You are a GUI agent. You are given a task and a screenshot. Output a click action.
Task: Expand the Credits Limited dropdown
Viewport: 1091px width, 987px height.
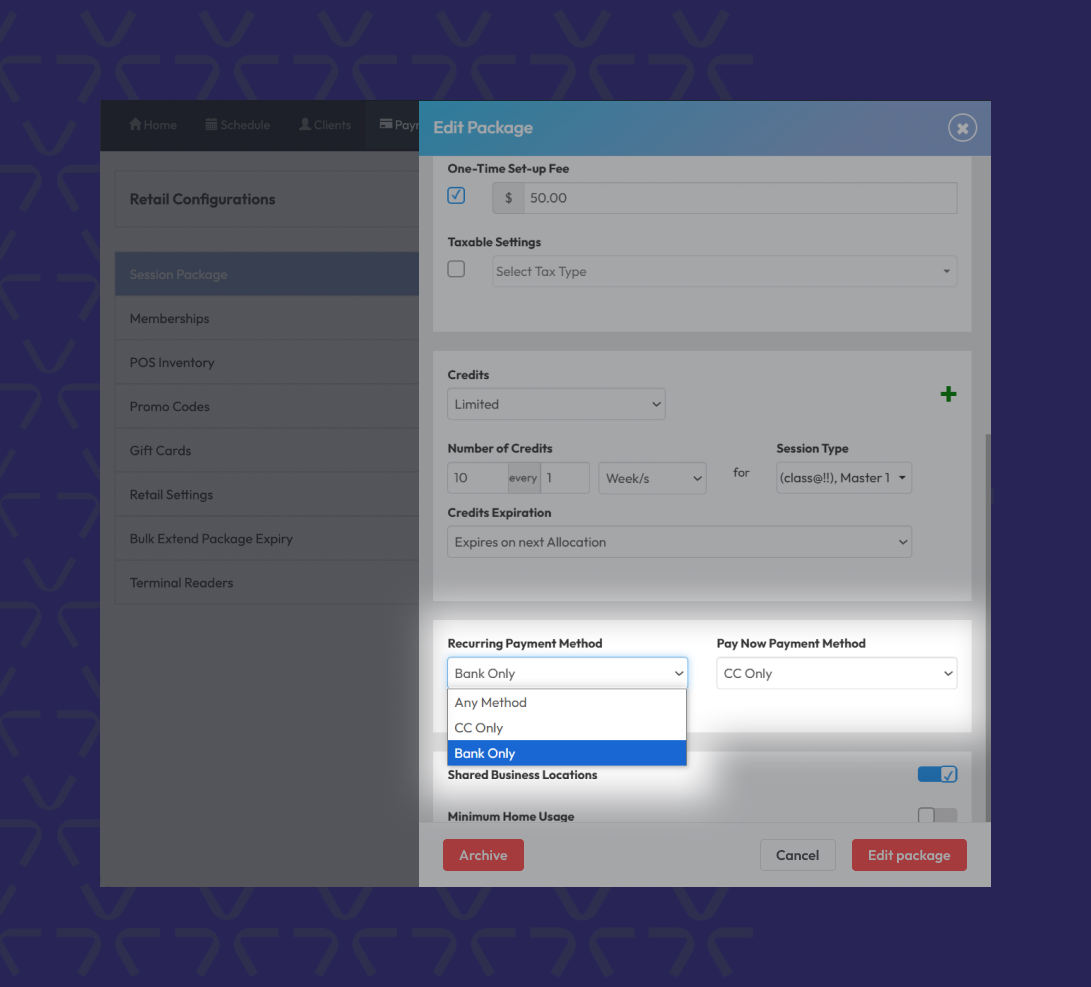[556, 404]
